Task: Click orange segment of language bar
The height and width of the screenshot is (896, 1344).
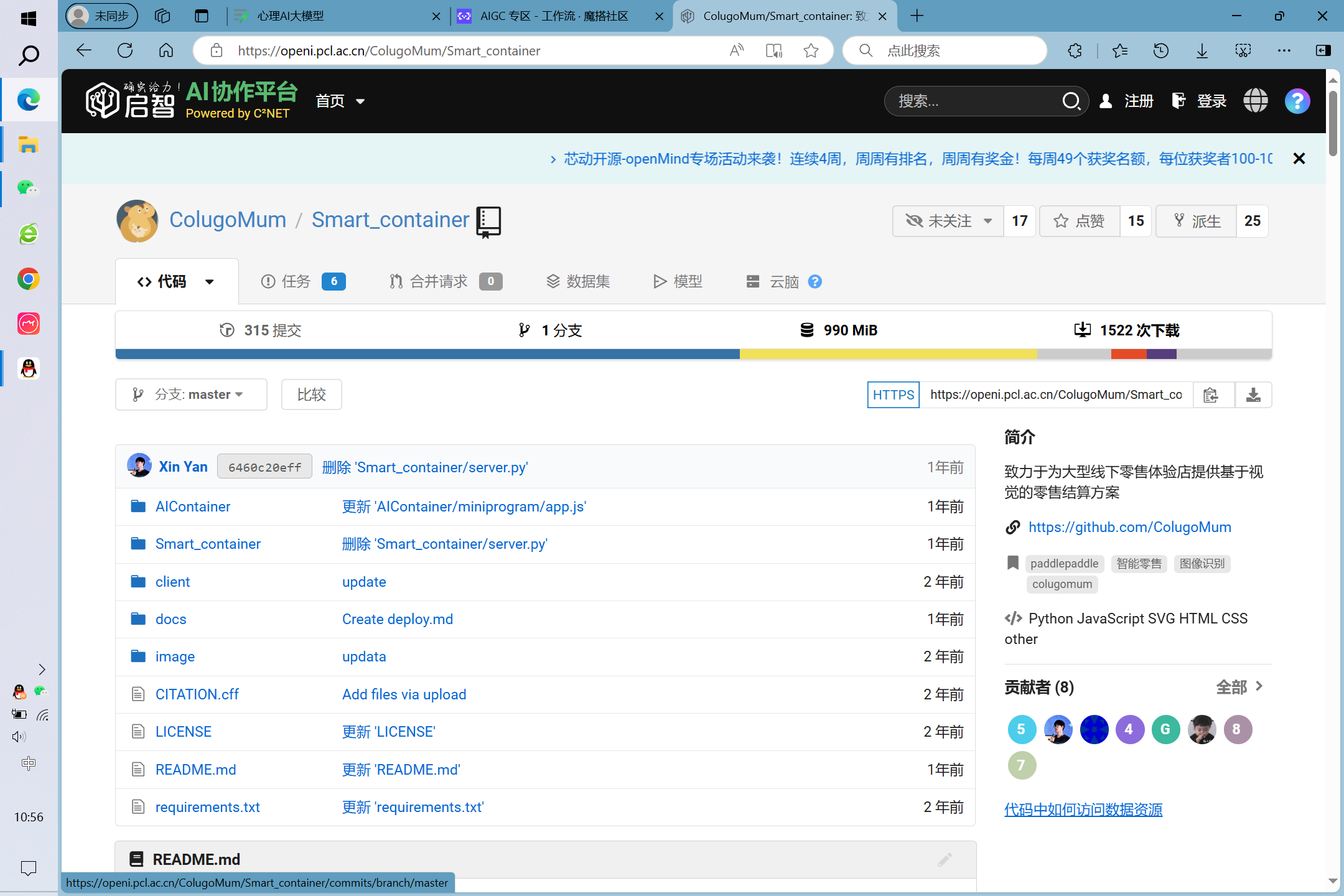Action: (1129, 354)
